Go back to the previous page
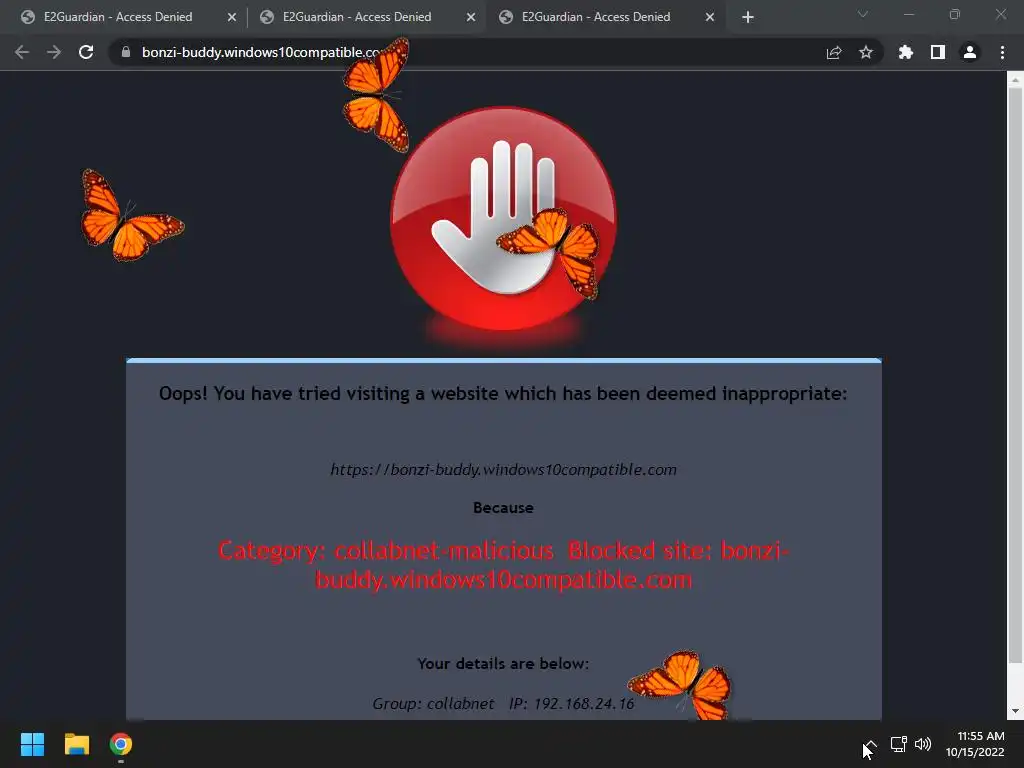This screenshot has height=768, width=1024. click(x=22, y=52)
